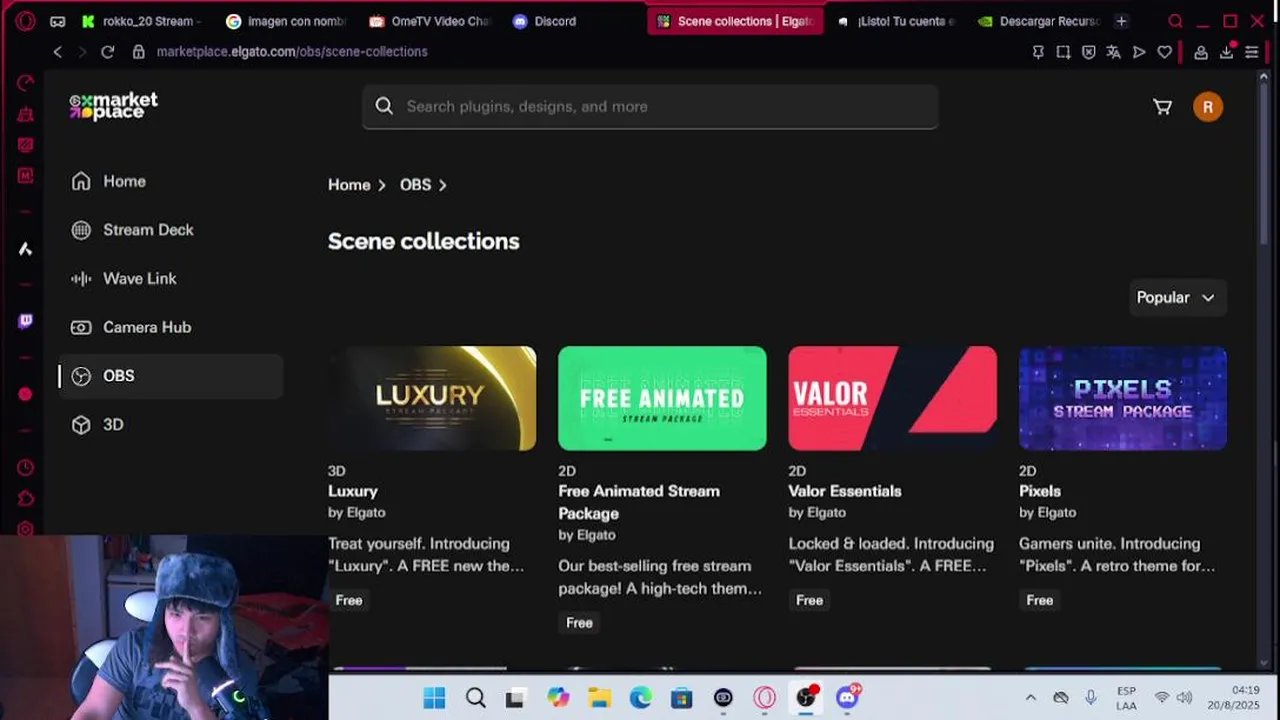
Task: Switch to the Descargar Recursos tab
Action: point(1040,21)
